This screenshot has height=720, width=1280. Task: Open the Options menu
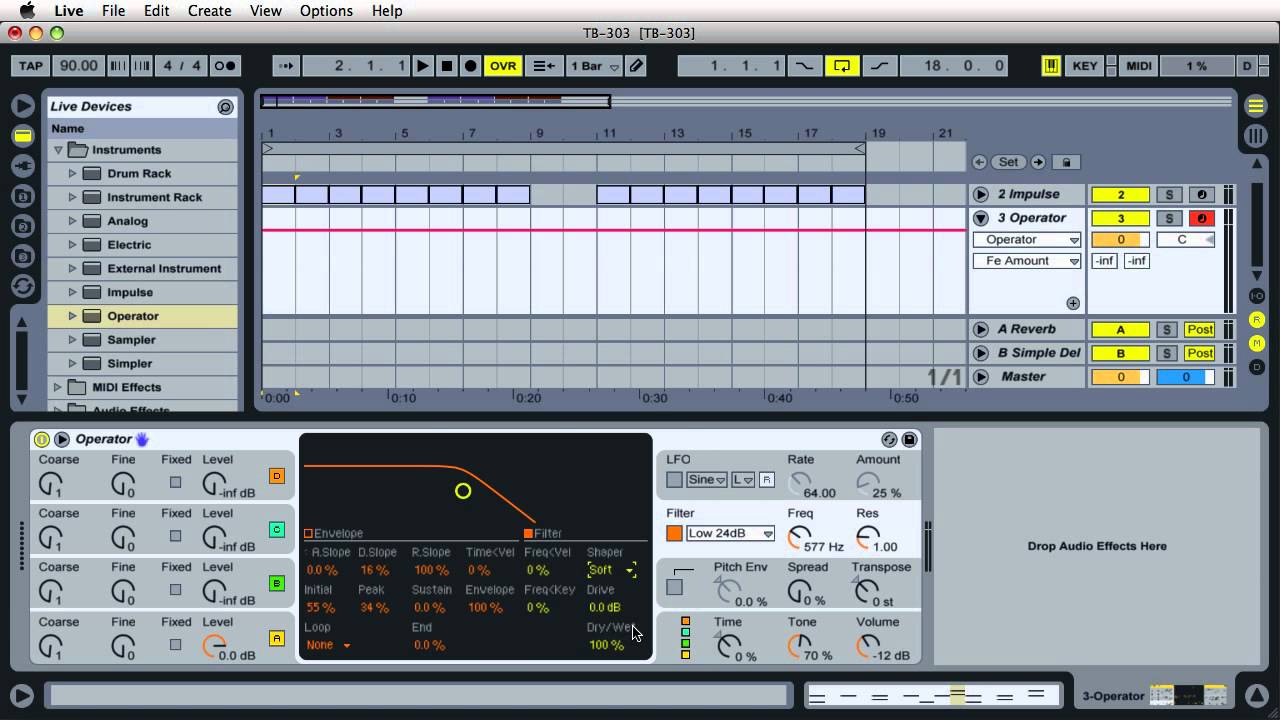(326, 11)
